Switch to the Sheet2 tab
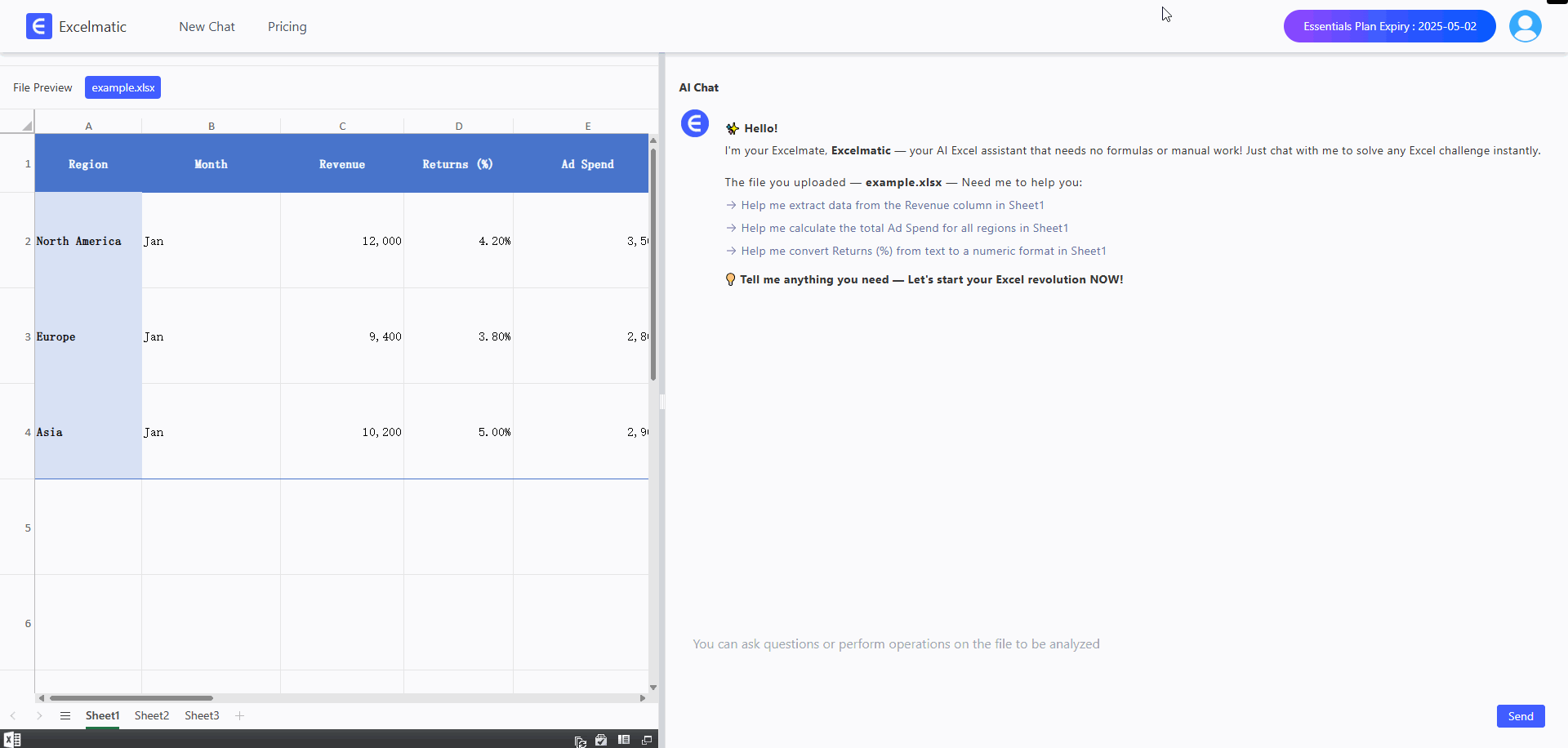 point(152,716)
